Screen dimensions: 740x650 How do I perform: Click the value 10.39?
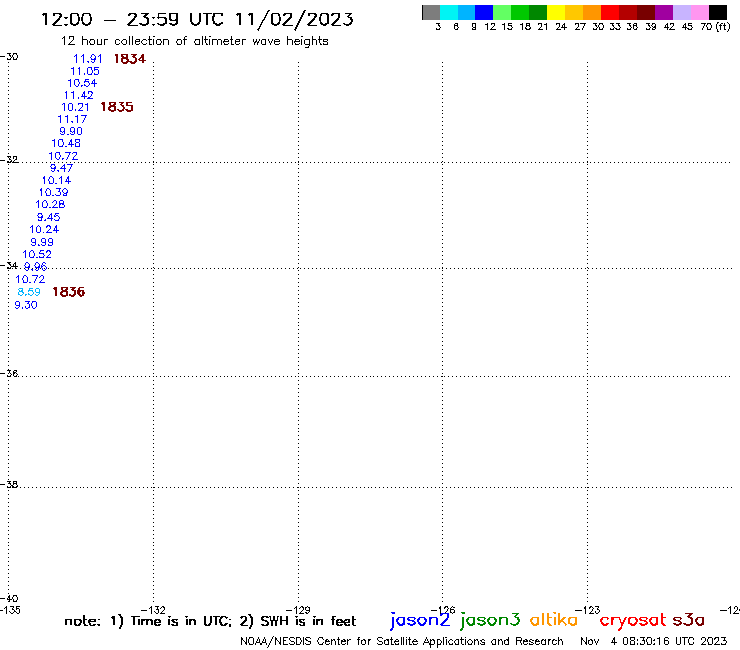(x=53, y=192)
